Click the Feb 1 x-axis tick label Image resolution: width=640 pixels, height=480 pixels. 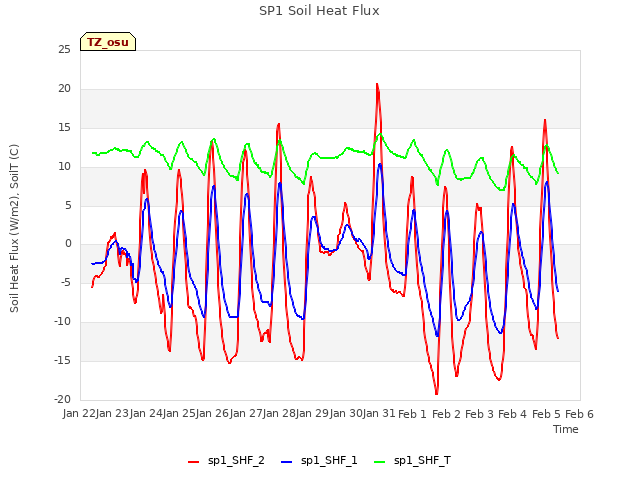click(x=412, y=414)
